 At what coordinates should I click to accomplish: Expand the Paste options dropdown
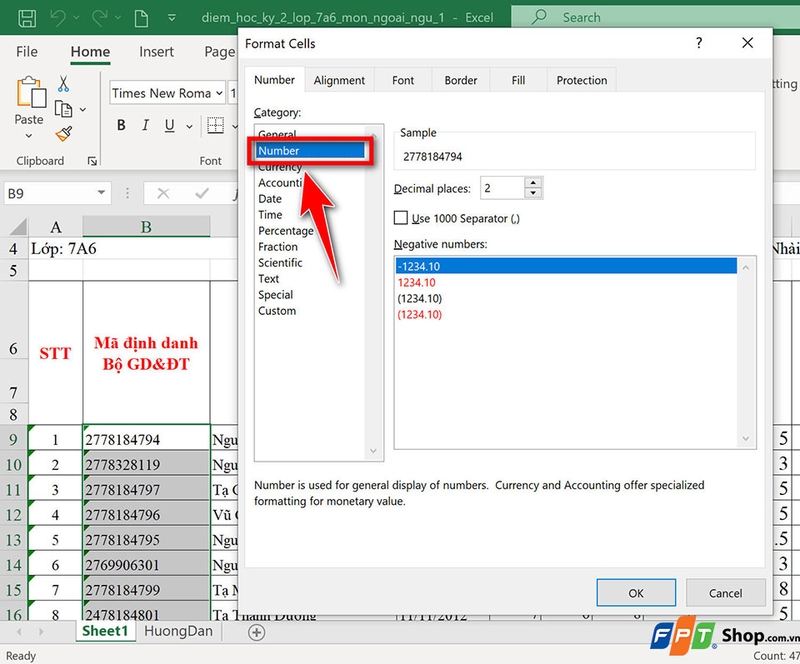29,137
